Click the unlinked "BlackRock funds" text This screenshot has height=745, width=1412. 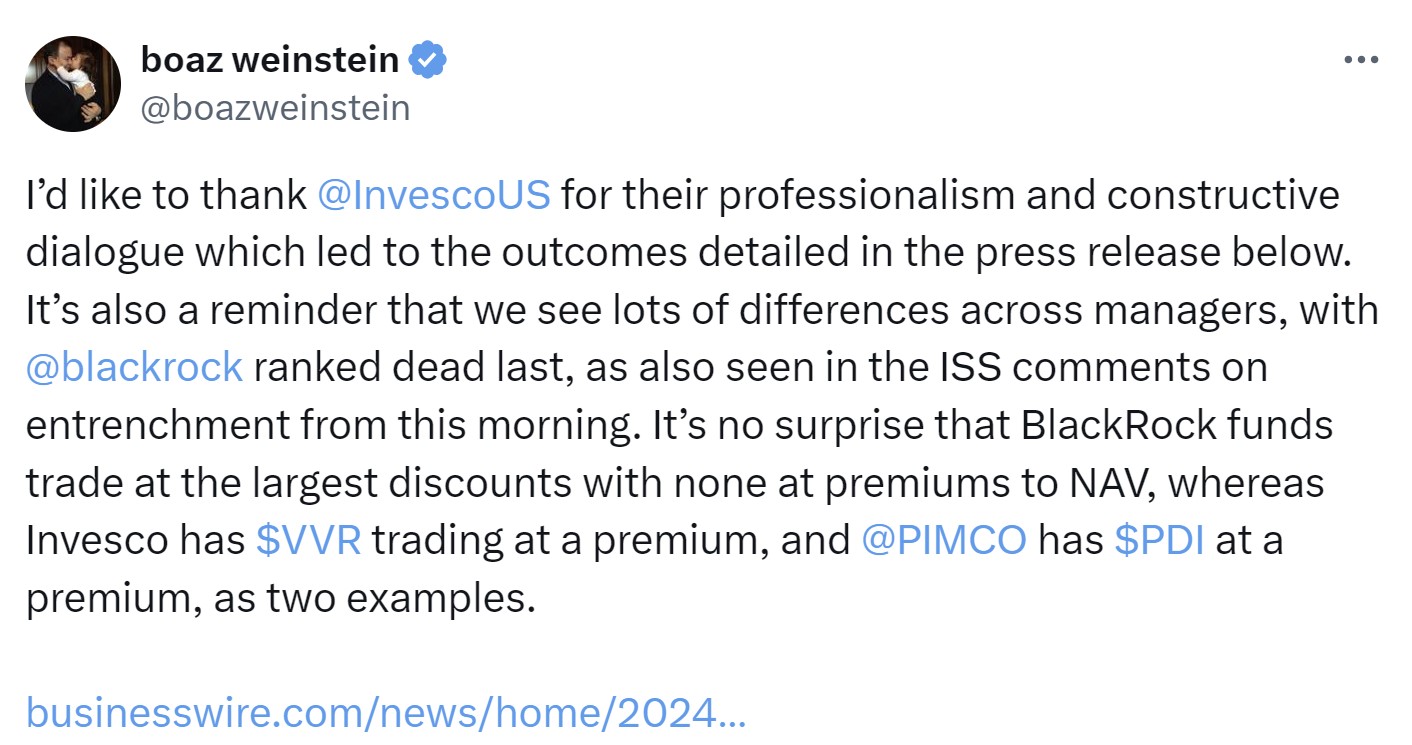tap(1176, 425)
